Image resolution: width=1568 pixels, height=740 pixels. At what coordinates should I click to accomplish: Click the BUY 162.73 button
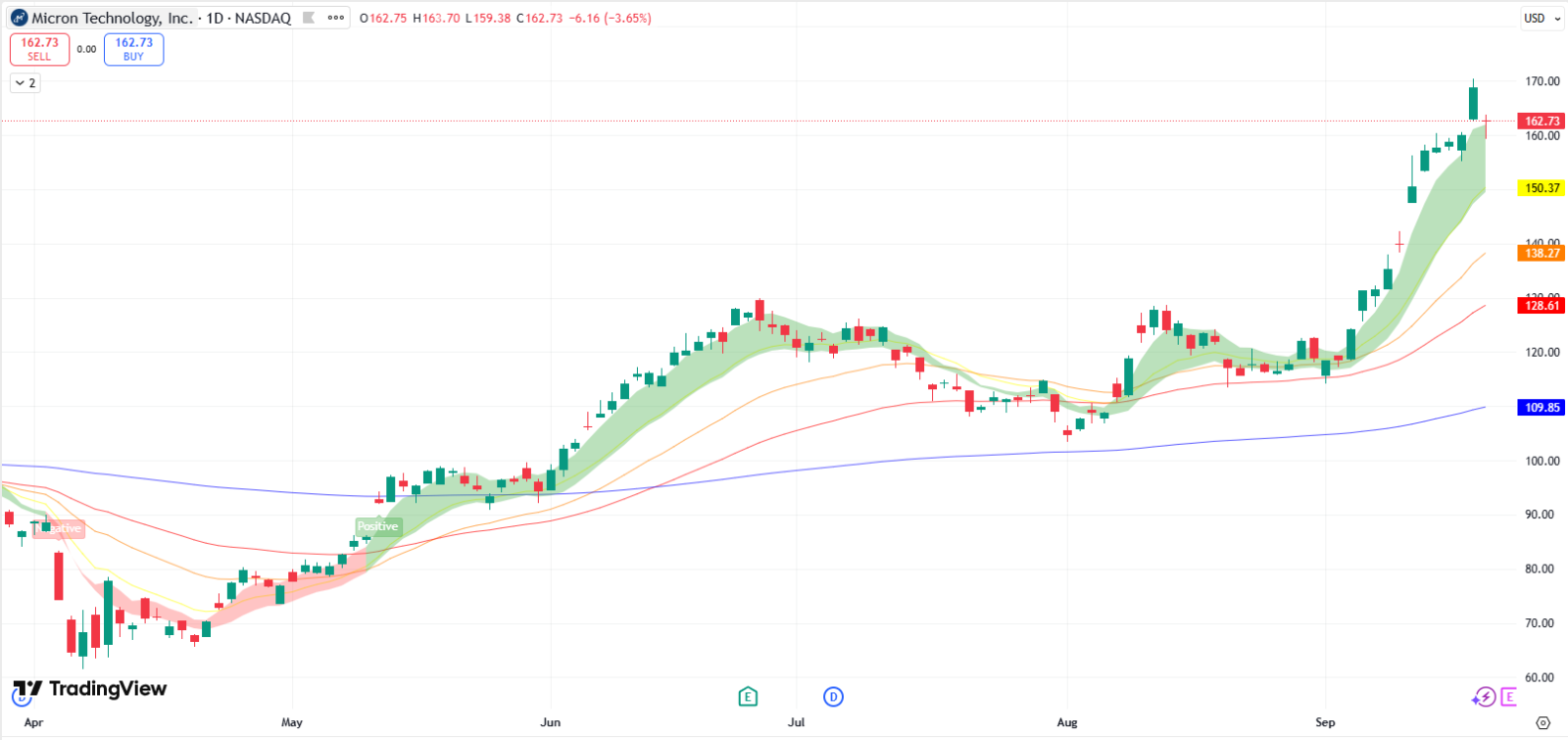pos(134,49)
